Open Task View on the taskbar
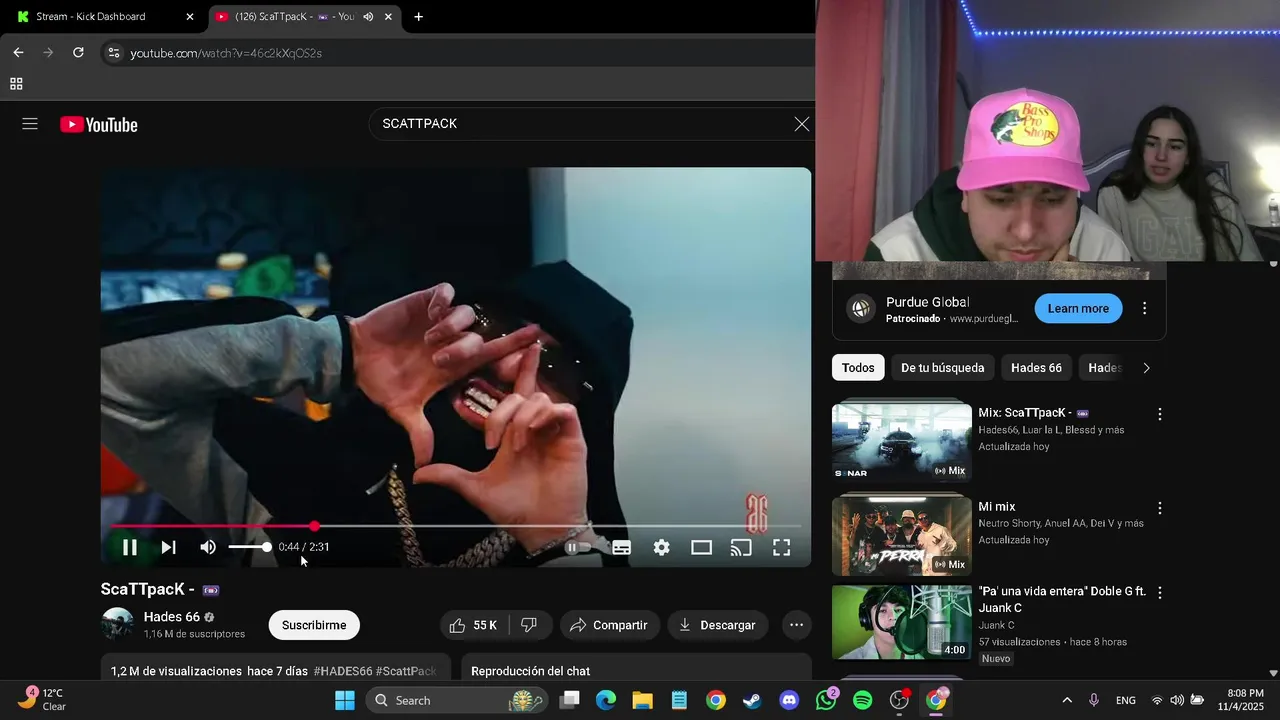1280x720 pixels. pyautogui.click(x=569, y=700)
